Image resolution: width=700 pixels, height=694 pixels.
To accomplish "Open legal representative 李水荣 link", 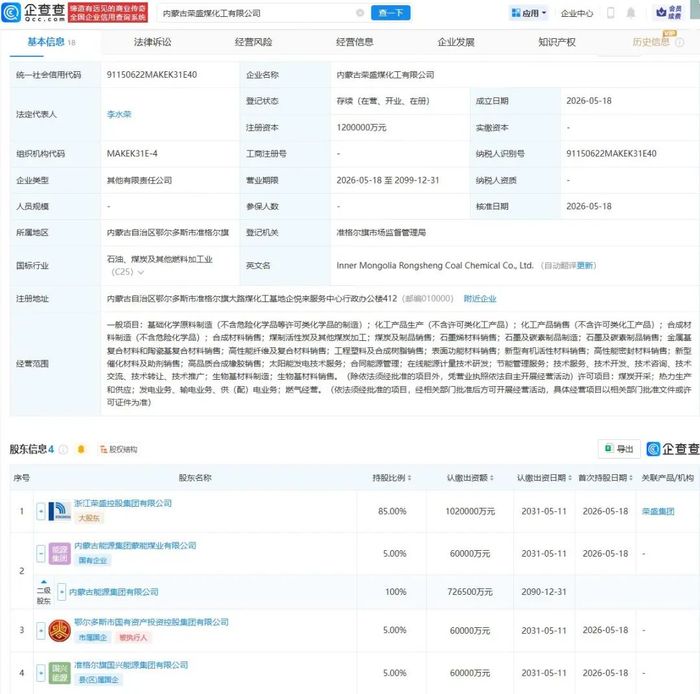I will [119, 114].
